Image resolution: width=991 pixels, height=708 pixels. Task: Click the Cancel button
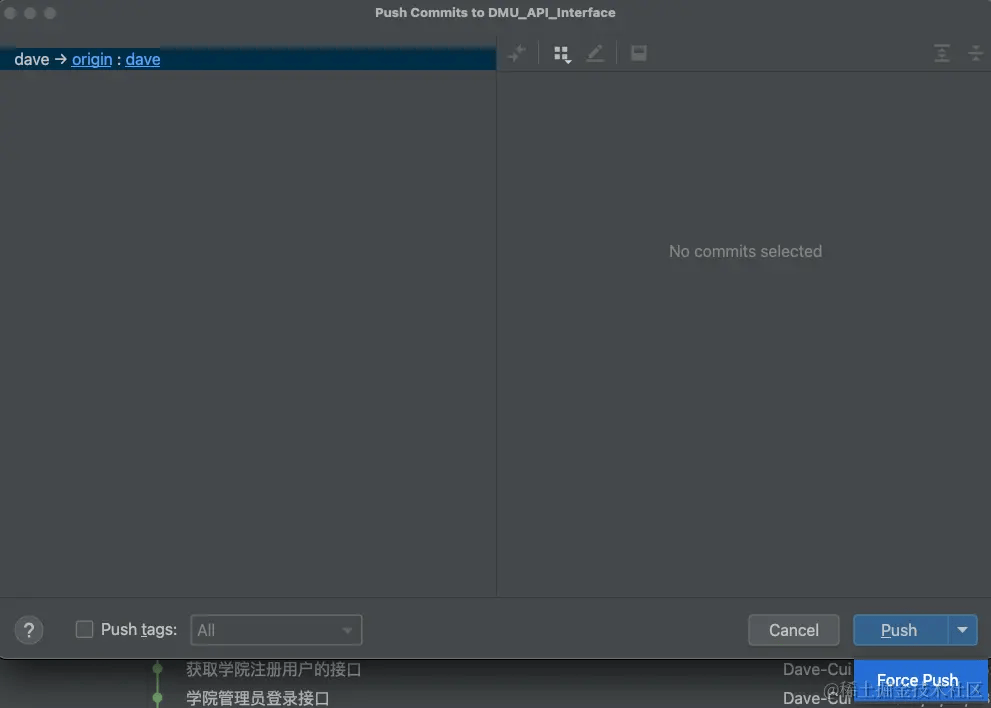(794, 630)
